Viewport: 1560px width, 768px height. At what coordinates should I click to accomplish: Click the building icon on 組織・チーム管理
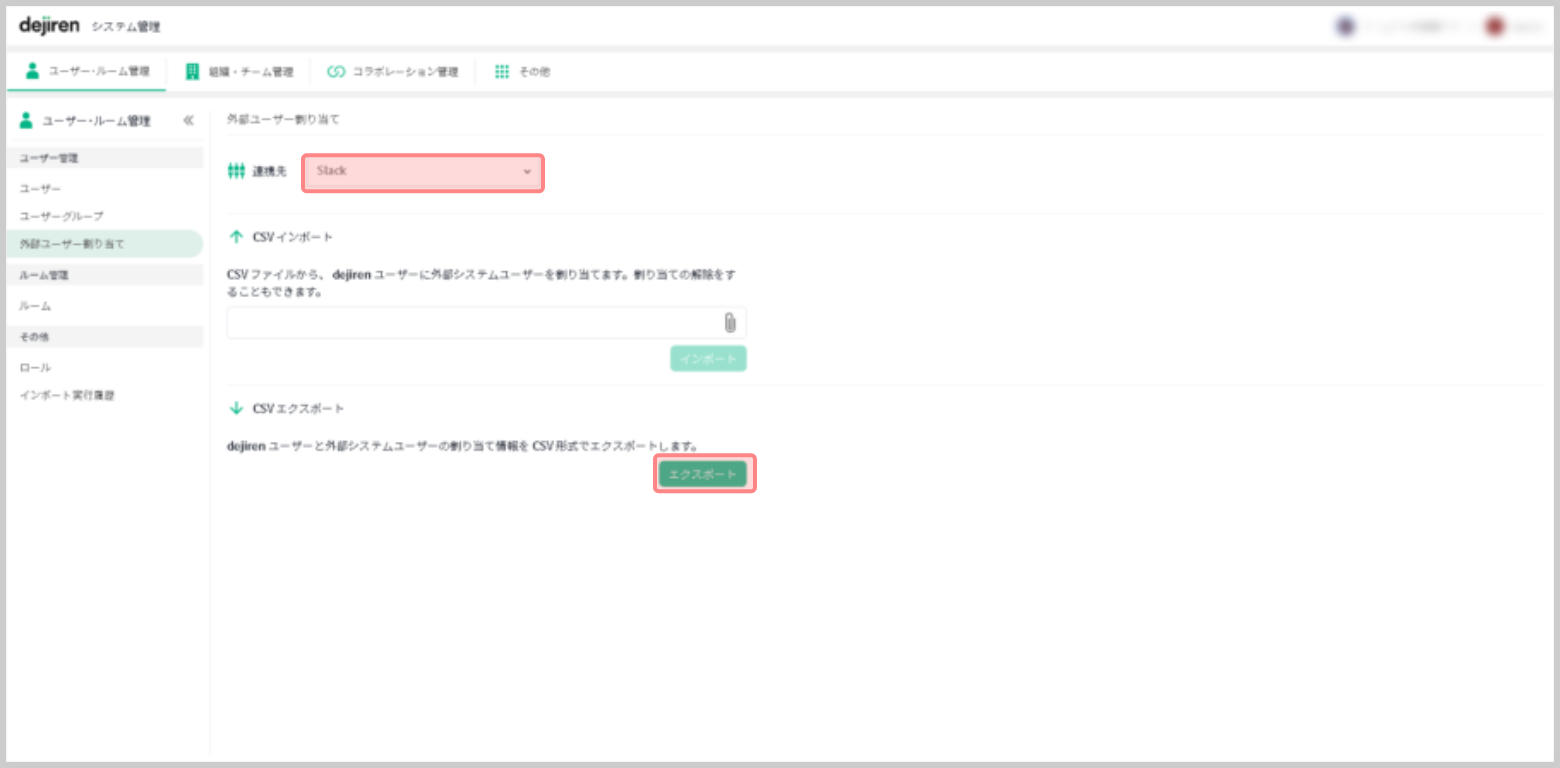pos(192,71)
